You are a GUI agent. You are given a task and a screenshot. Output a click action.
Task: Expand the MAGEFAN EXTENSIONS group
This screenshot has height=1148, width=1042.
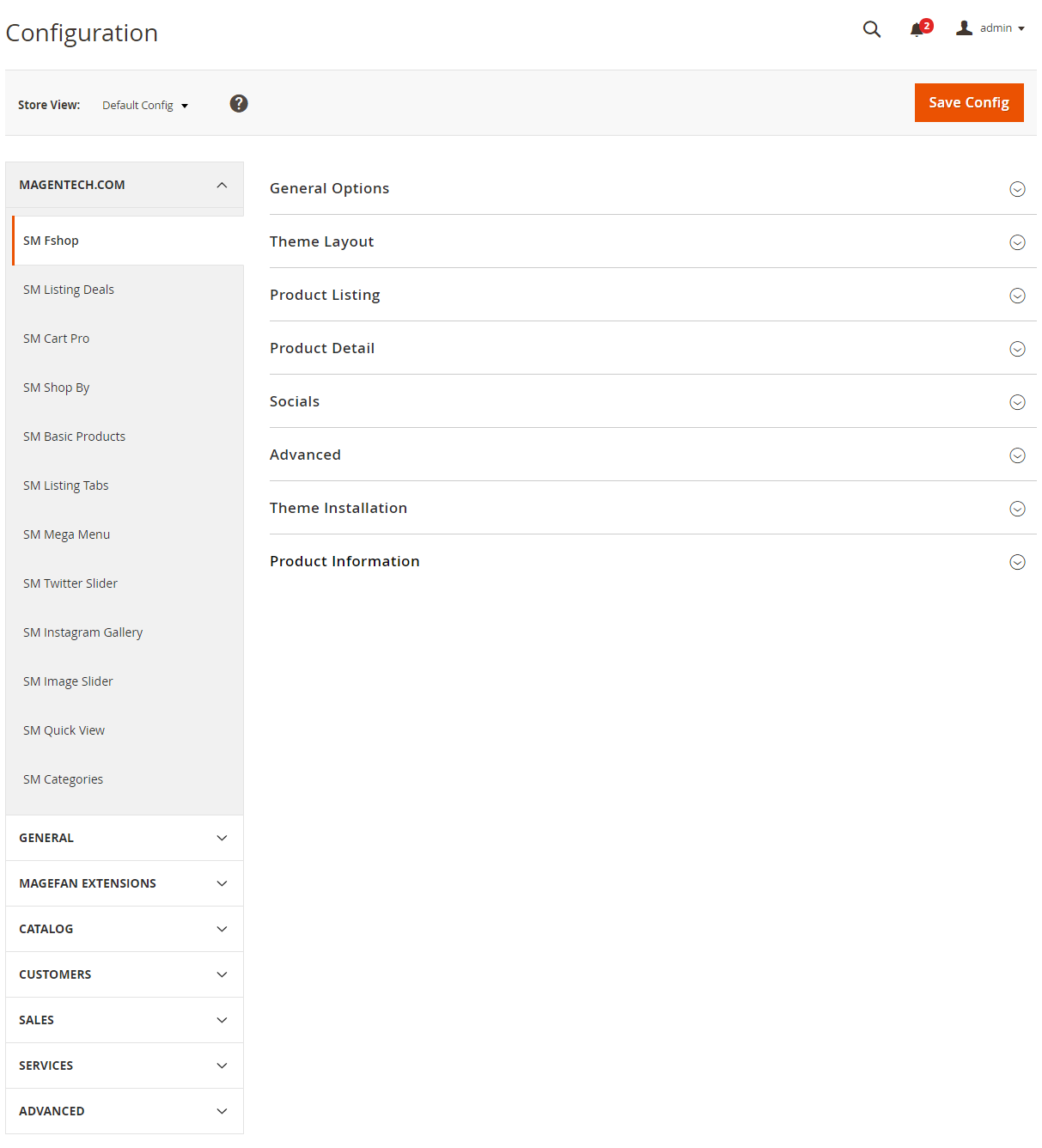pos(125,883)
